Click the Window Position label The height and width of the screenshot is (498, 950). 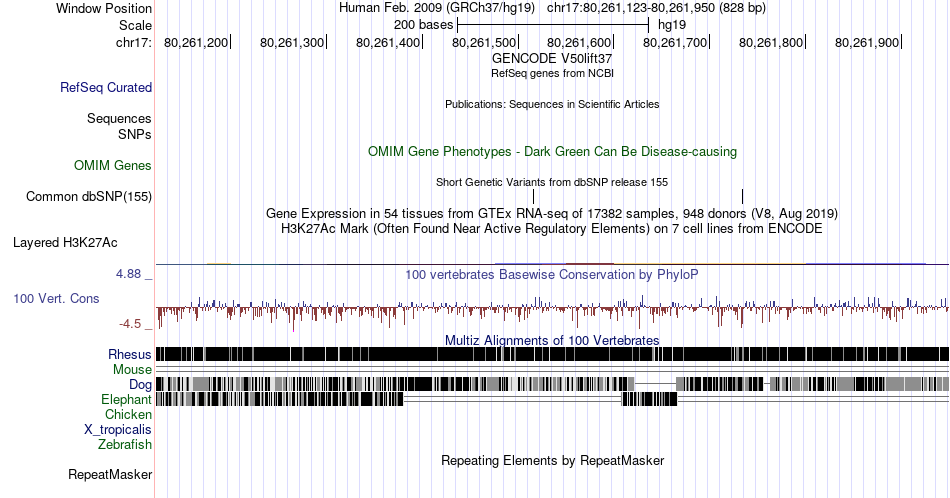click(x=104, y=8)
